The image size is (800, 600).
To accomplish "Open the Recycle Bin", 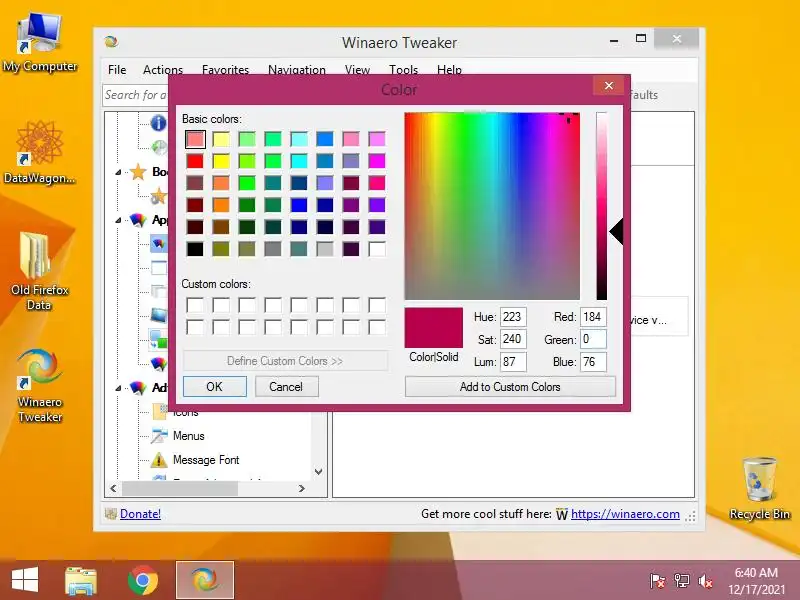I will (x=760, y=489).
